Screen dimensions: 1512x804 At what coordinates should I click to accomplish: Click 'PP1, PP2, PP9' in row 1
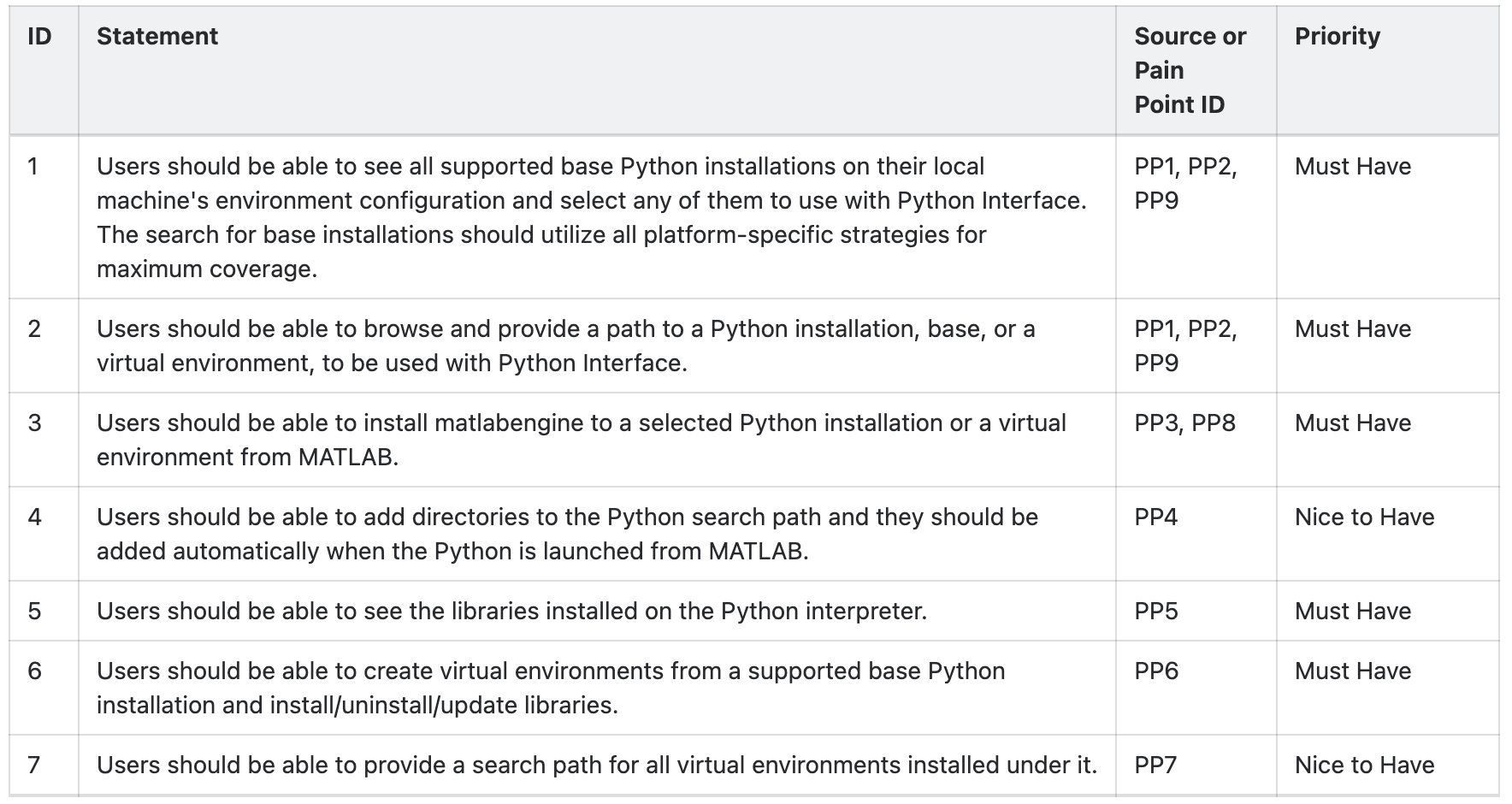(1185, 183)
